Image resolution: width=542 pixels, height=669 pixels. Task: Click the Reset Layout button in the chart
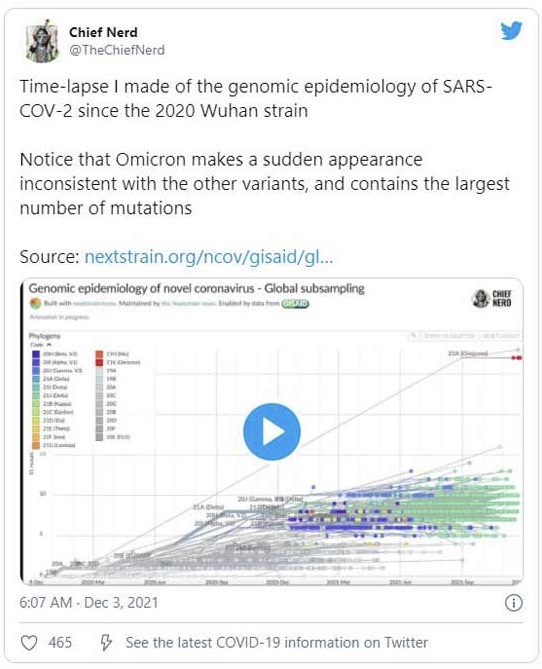pyautogui.click(x=501, y=336)
